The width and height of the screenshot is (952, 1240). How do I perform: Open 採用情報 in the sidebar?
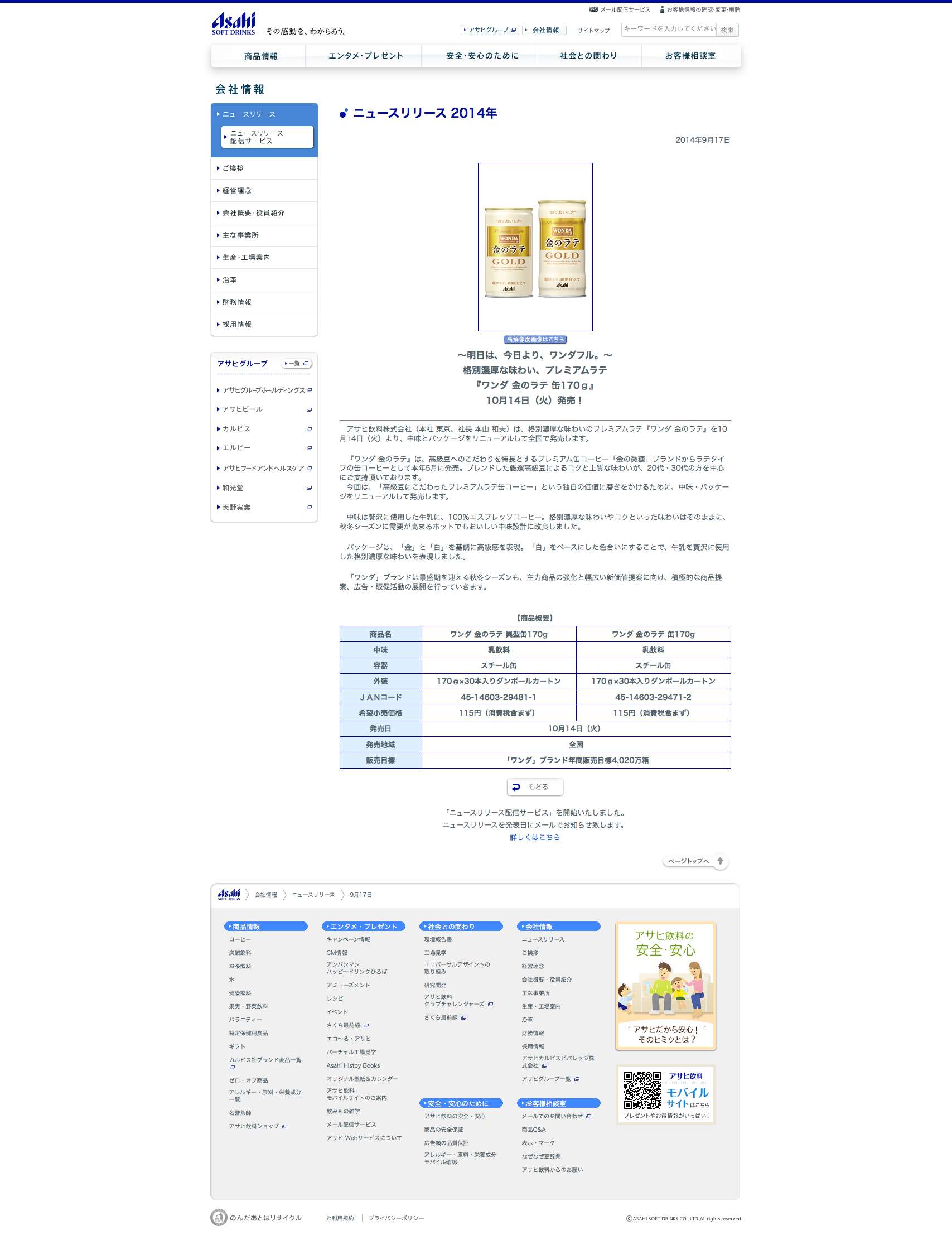click(264, 324)
